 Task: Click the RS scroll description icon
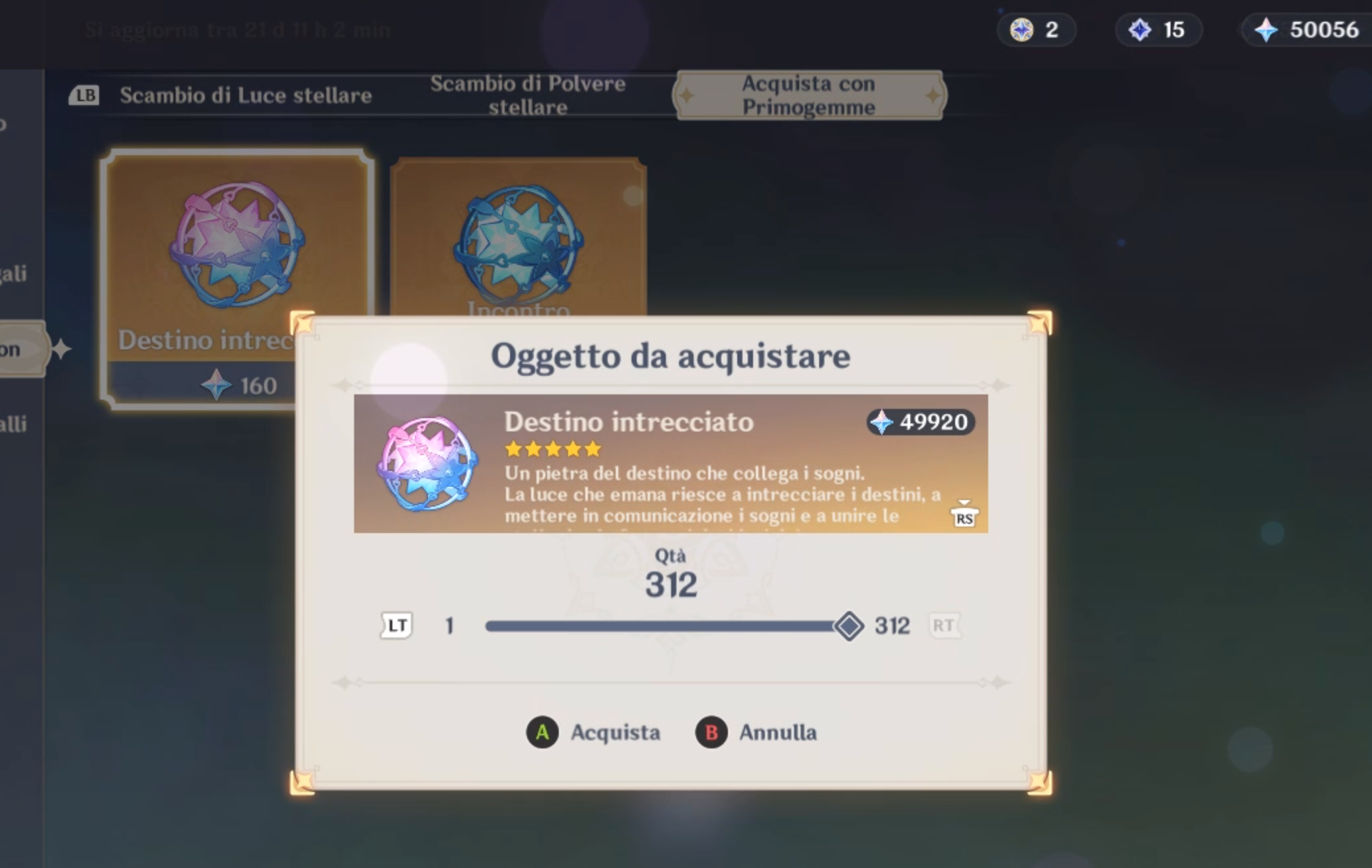click(x=964, y=515)
